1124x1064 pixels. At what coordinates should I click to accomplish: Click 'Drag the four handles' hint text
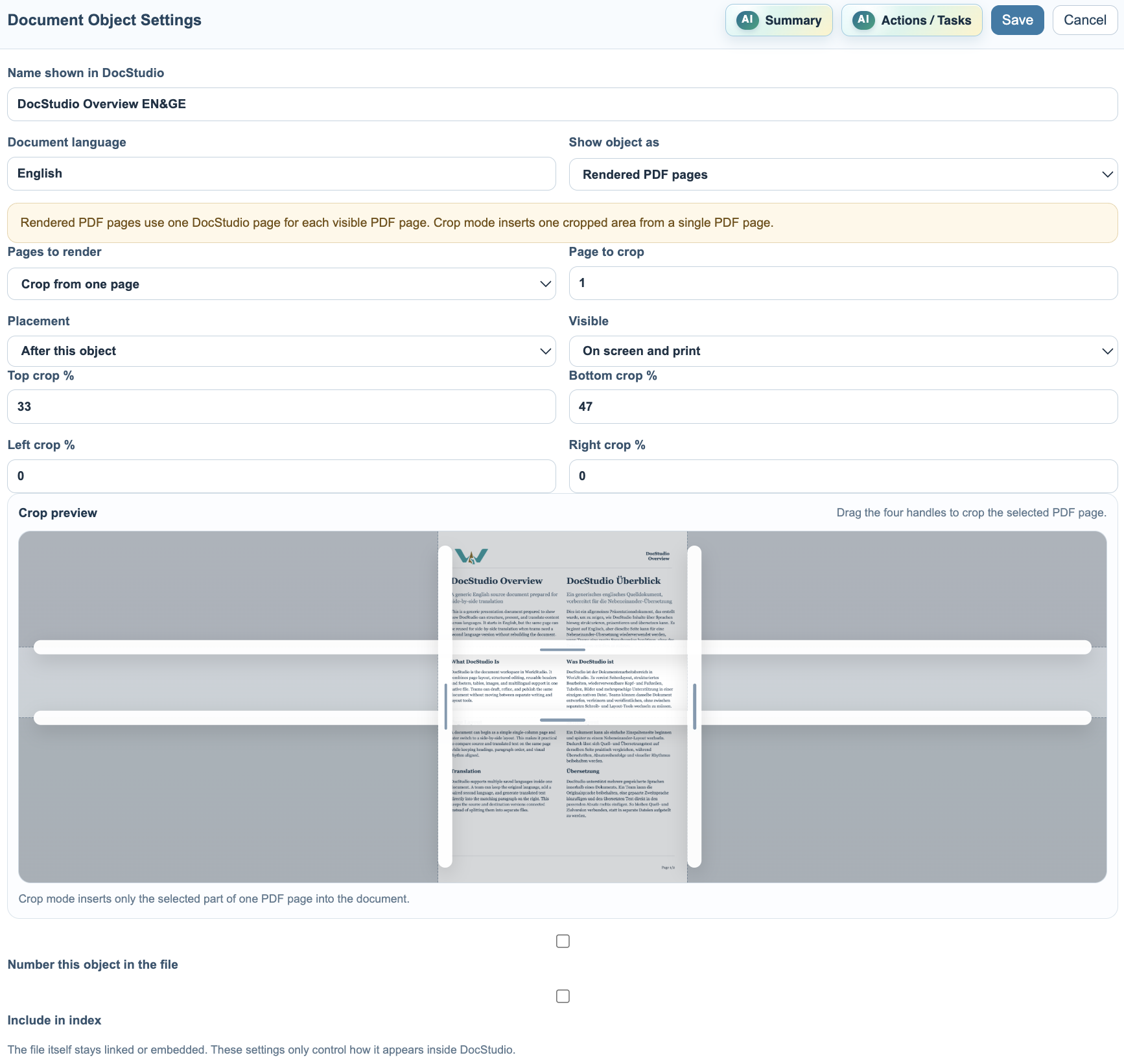click(x=971, y=513)
